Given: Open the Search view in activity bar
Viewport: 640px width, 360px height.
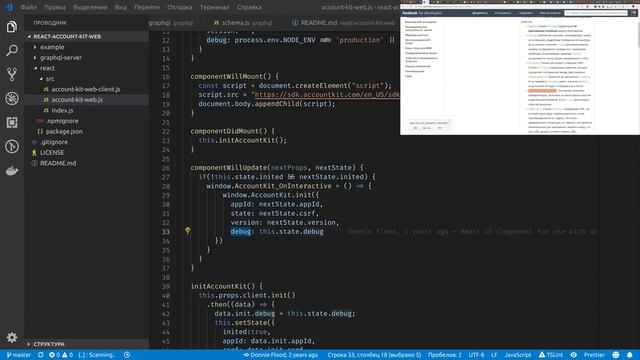Looking at the screenshot, I should pos(12,50).
